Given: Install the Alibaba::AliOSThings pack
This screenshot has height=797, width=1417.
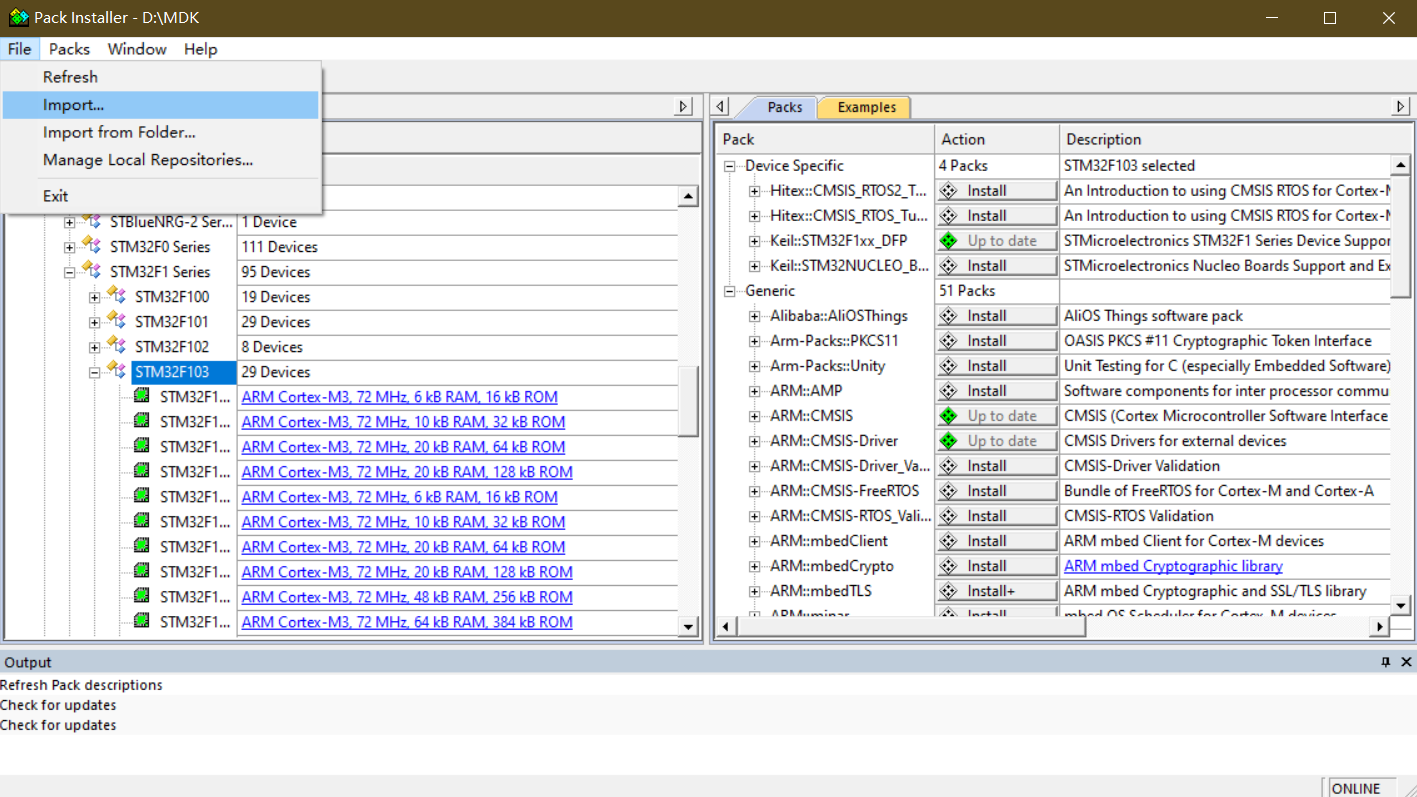Looking at the screenshot, I should (x=996, y=316).
